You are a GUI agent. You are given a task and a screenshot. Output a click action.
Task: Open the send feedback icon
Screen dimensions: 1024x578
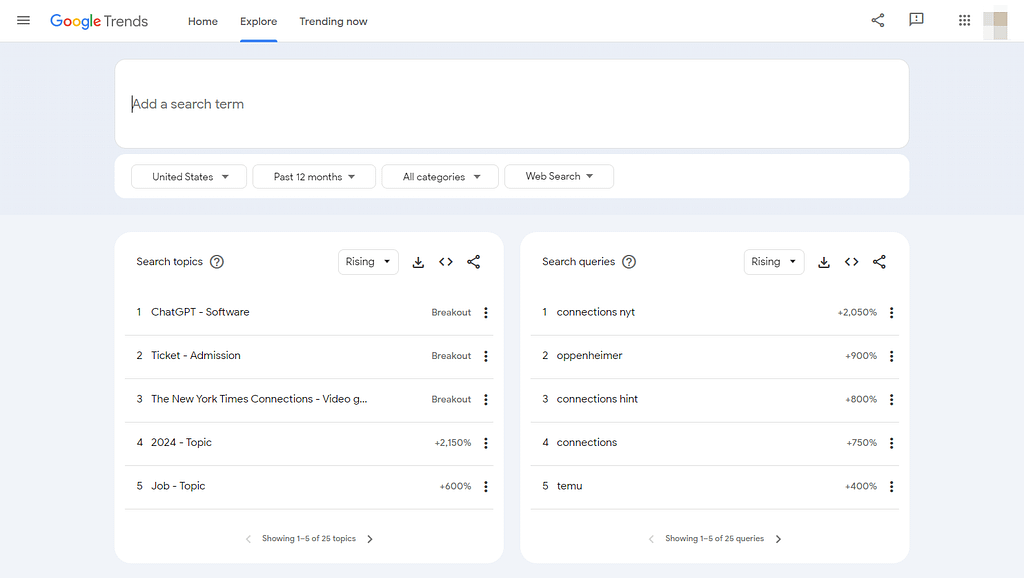916,21
